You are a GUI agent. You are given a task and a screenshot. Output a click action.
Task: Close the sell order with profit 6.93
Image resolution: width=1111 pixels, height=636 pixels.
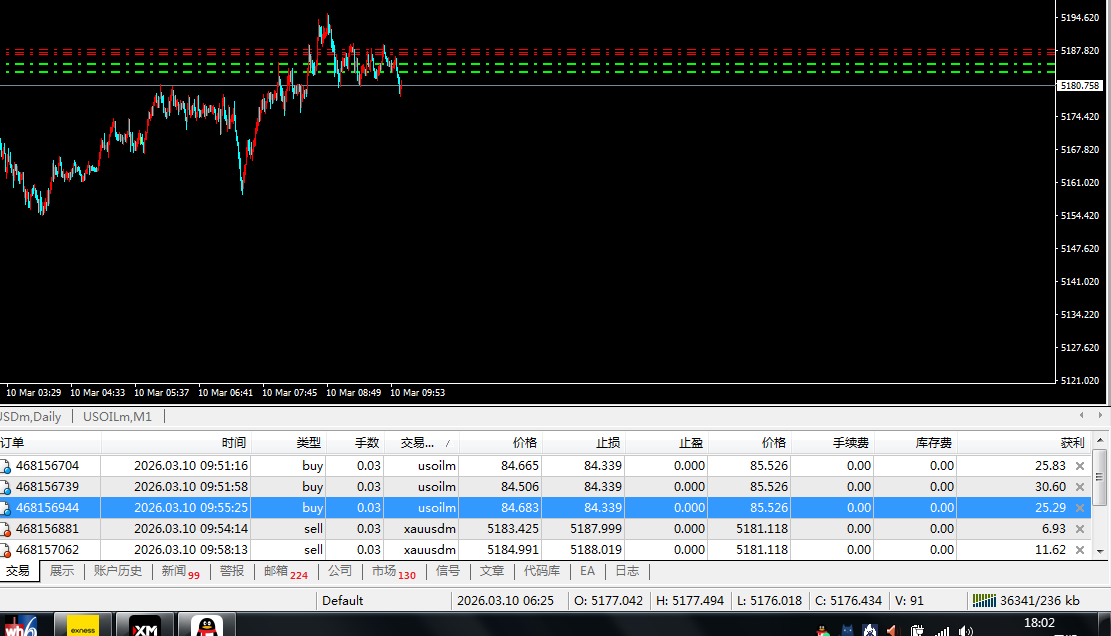click(x=1079, y=529)
